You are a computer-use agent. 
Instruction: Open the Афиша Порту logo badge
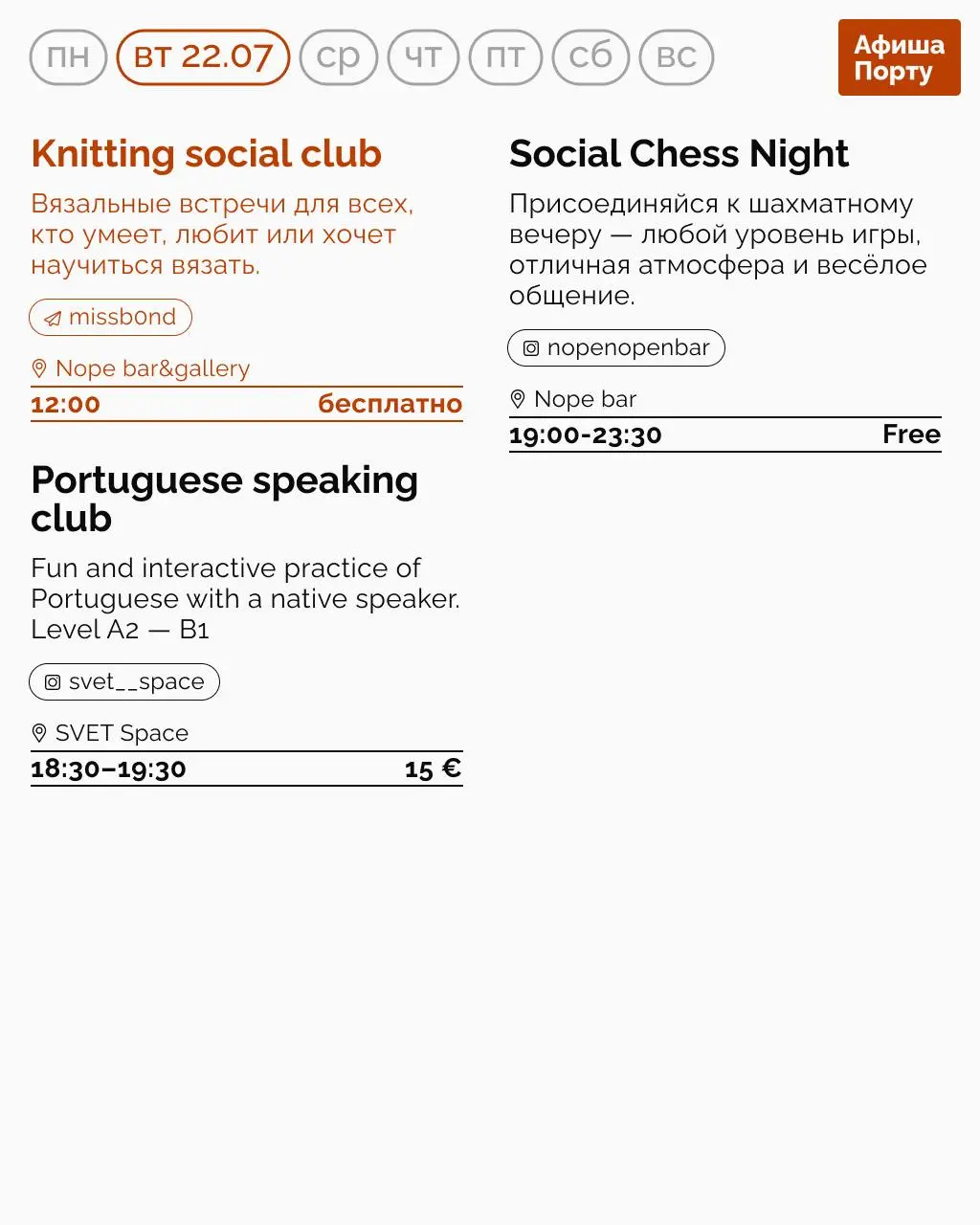point(899,57)
